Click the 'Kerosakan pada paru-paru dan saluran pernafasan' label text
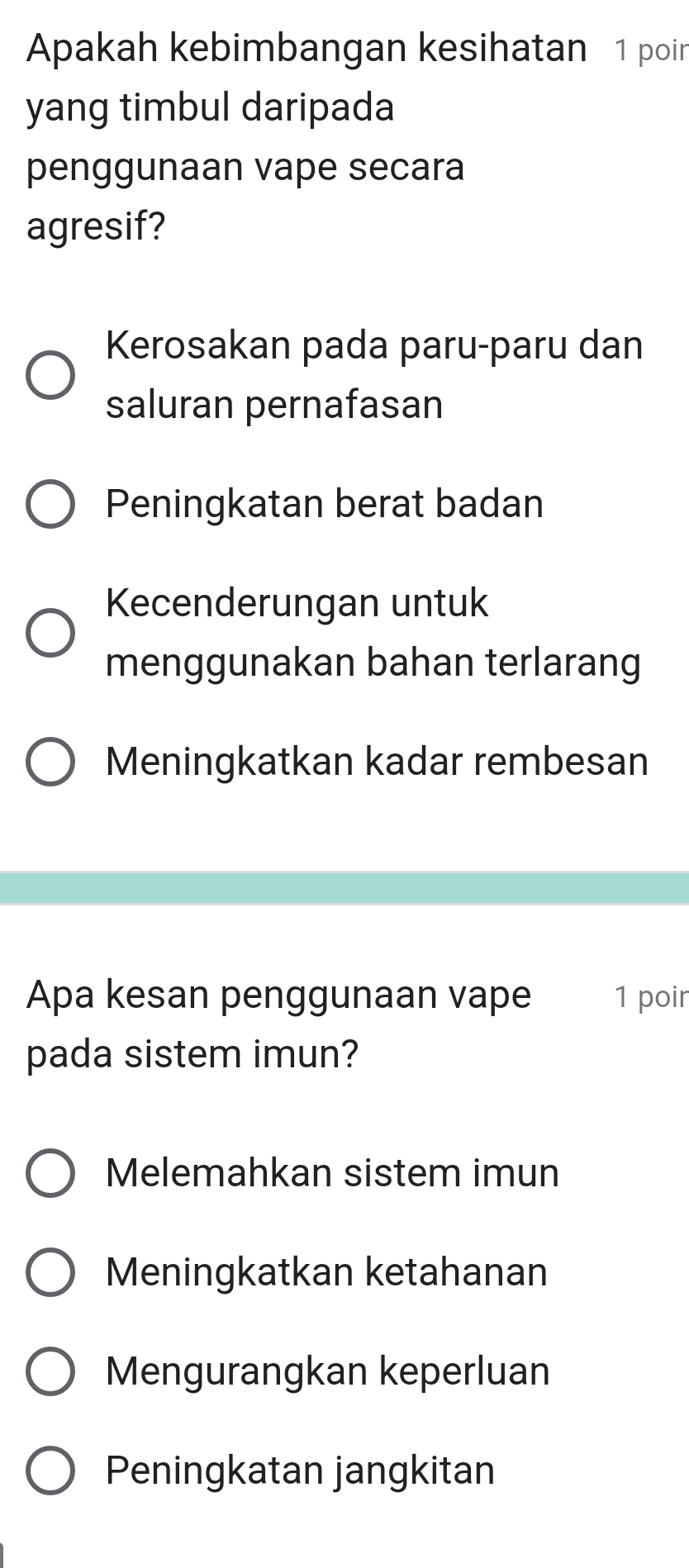 [x=374, y=374]
